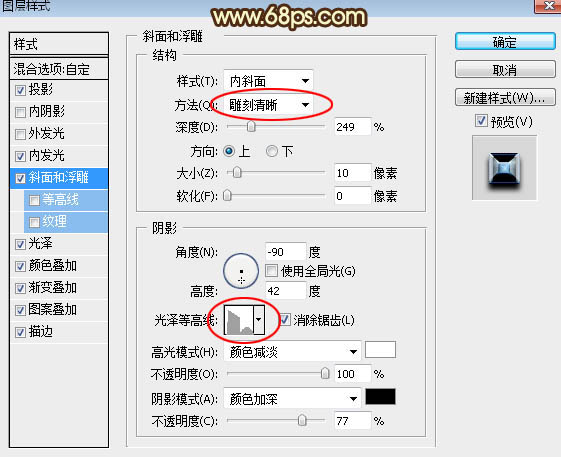Select the 下 direction radio button

(272, 151)
